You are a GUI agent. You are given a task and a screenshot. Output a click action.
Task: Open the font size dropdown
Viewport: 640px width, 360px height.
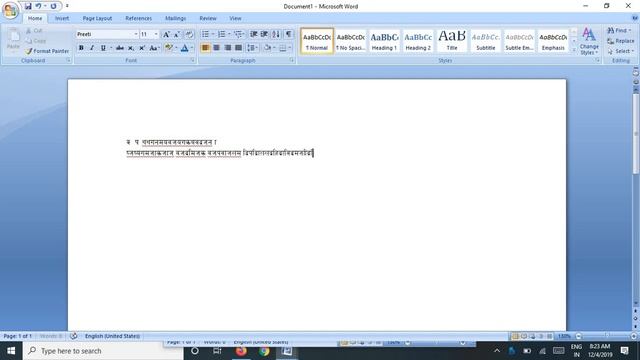pyautogui.click(x=156, y=34)
